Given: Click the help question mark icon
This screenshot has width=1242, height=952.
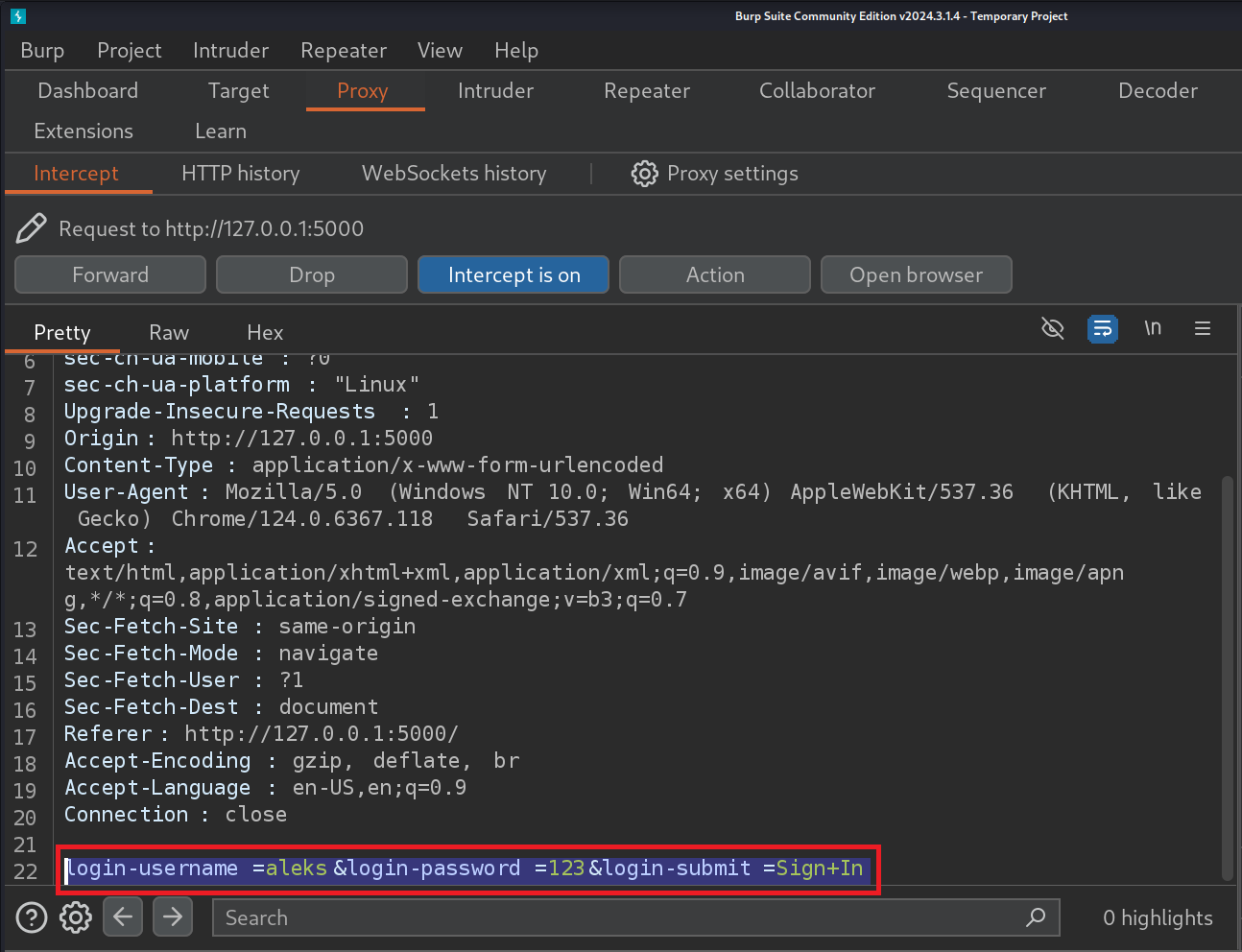Looking at the screenshot, I should pyautogui.click(x=32, y=917).
